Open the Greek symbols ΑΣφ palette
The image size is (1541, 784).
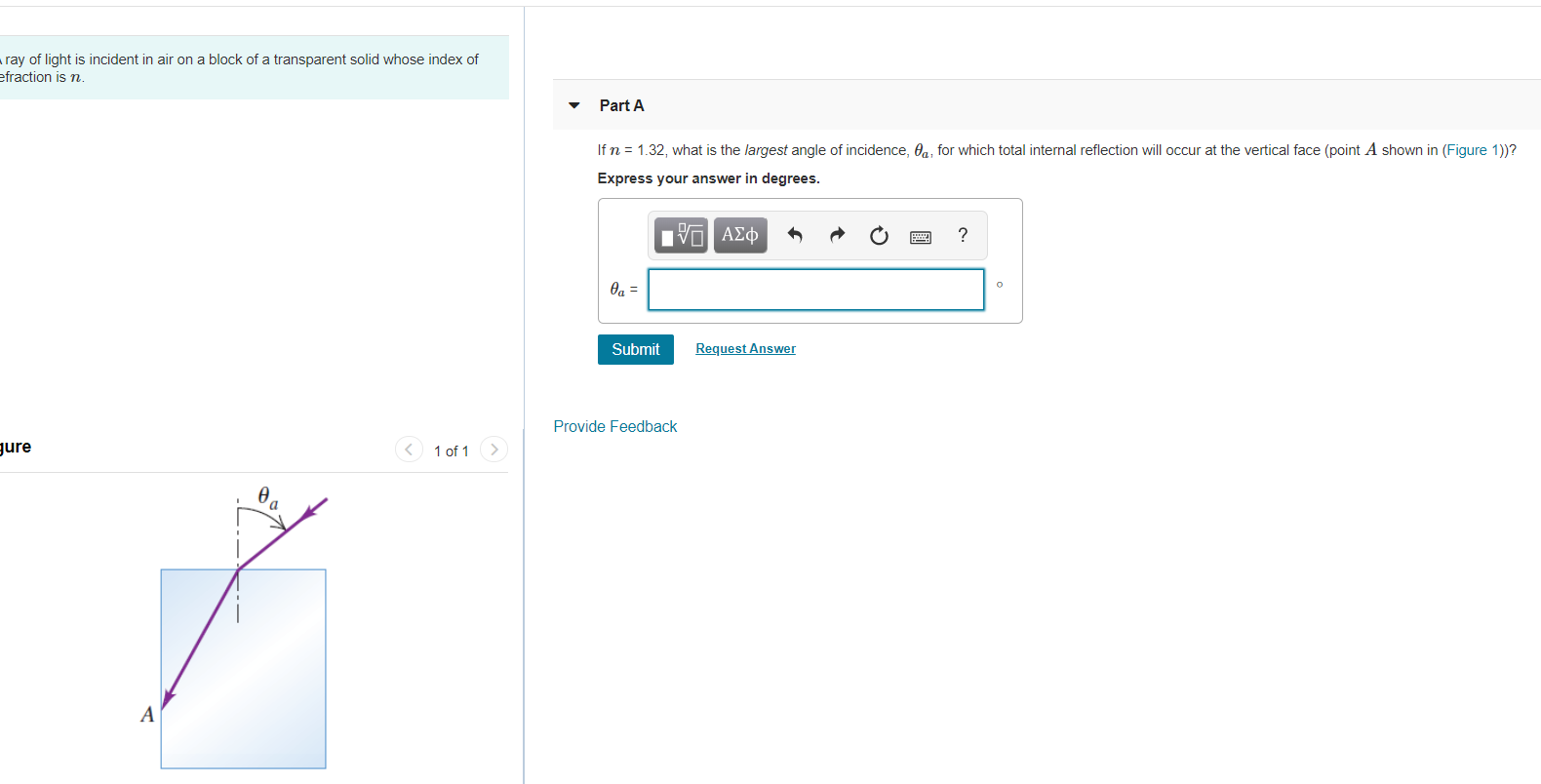point(740,235)
